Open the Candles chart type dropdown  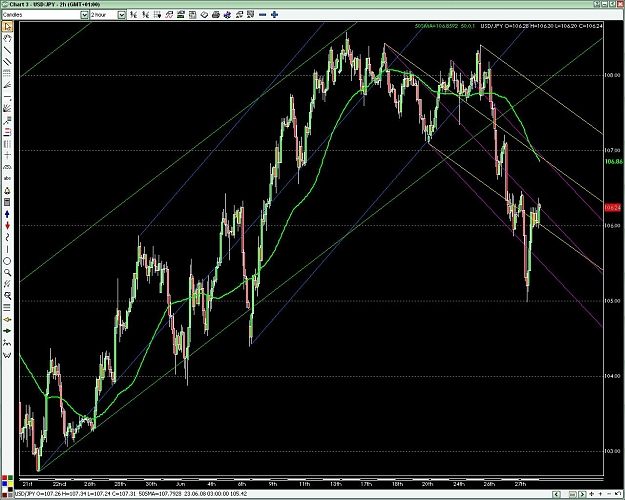[84, 15]
